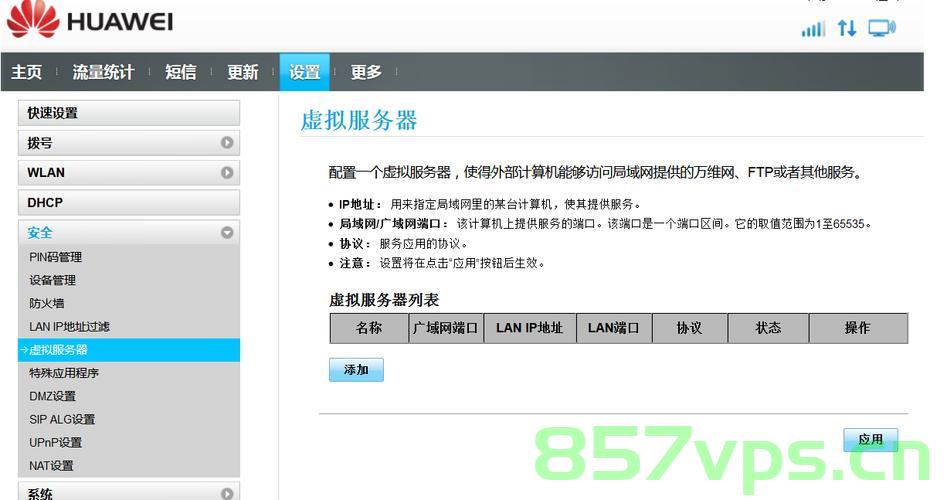Select 虚拟服务器 in sidebar
947x500 pixels.
(129, 350)
